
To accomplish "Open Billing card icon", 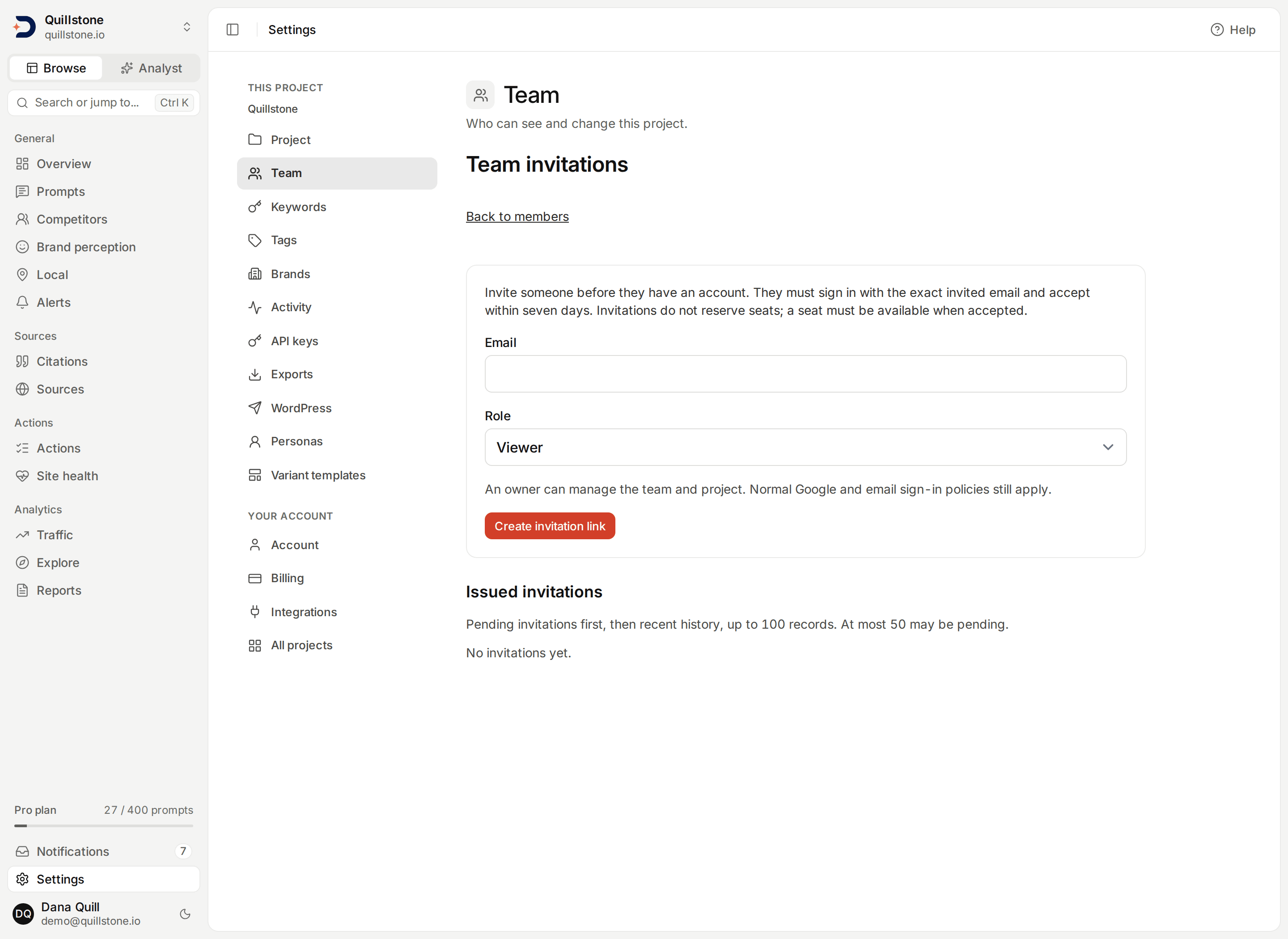I will click(254, 578).
